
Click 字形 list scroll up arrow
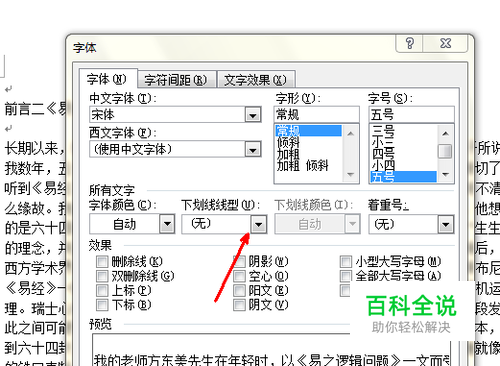(x=350, y=134)
